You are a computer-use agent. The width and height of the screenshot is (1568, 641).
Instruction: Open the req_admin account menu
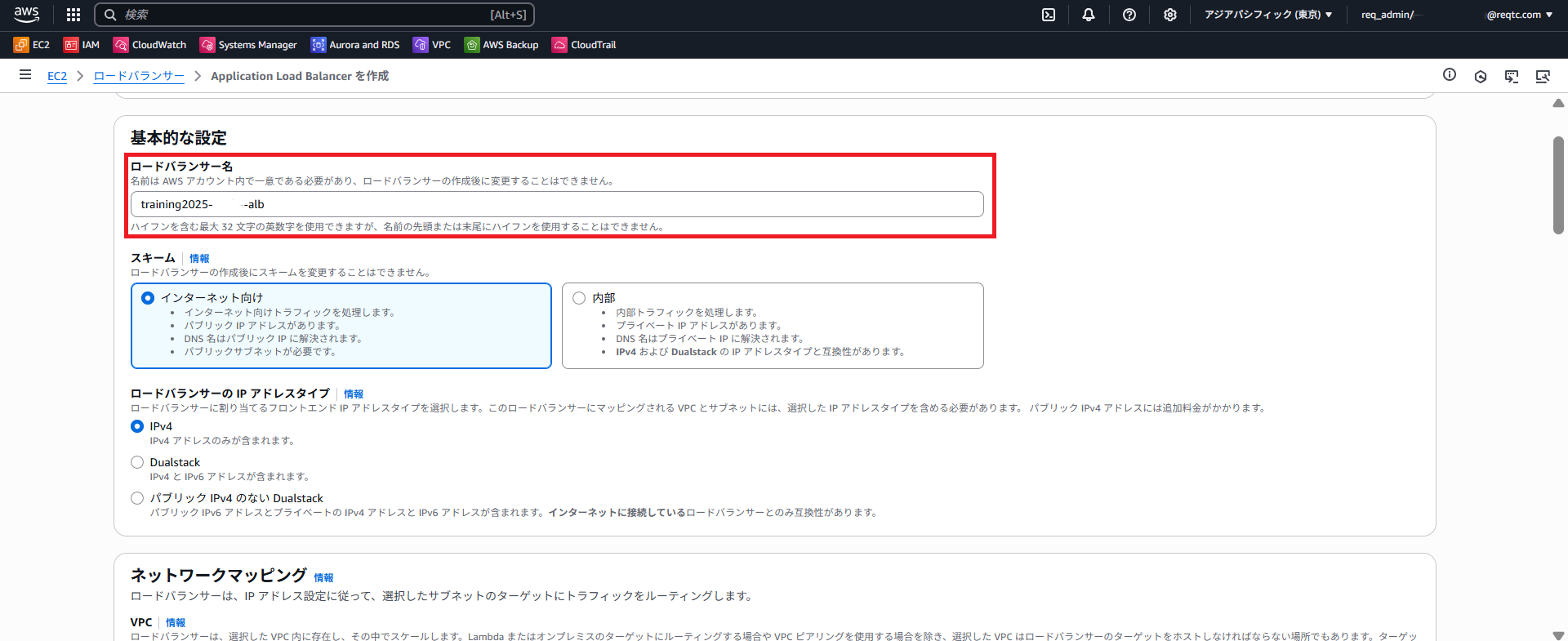click(1457, 15)
